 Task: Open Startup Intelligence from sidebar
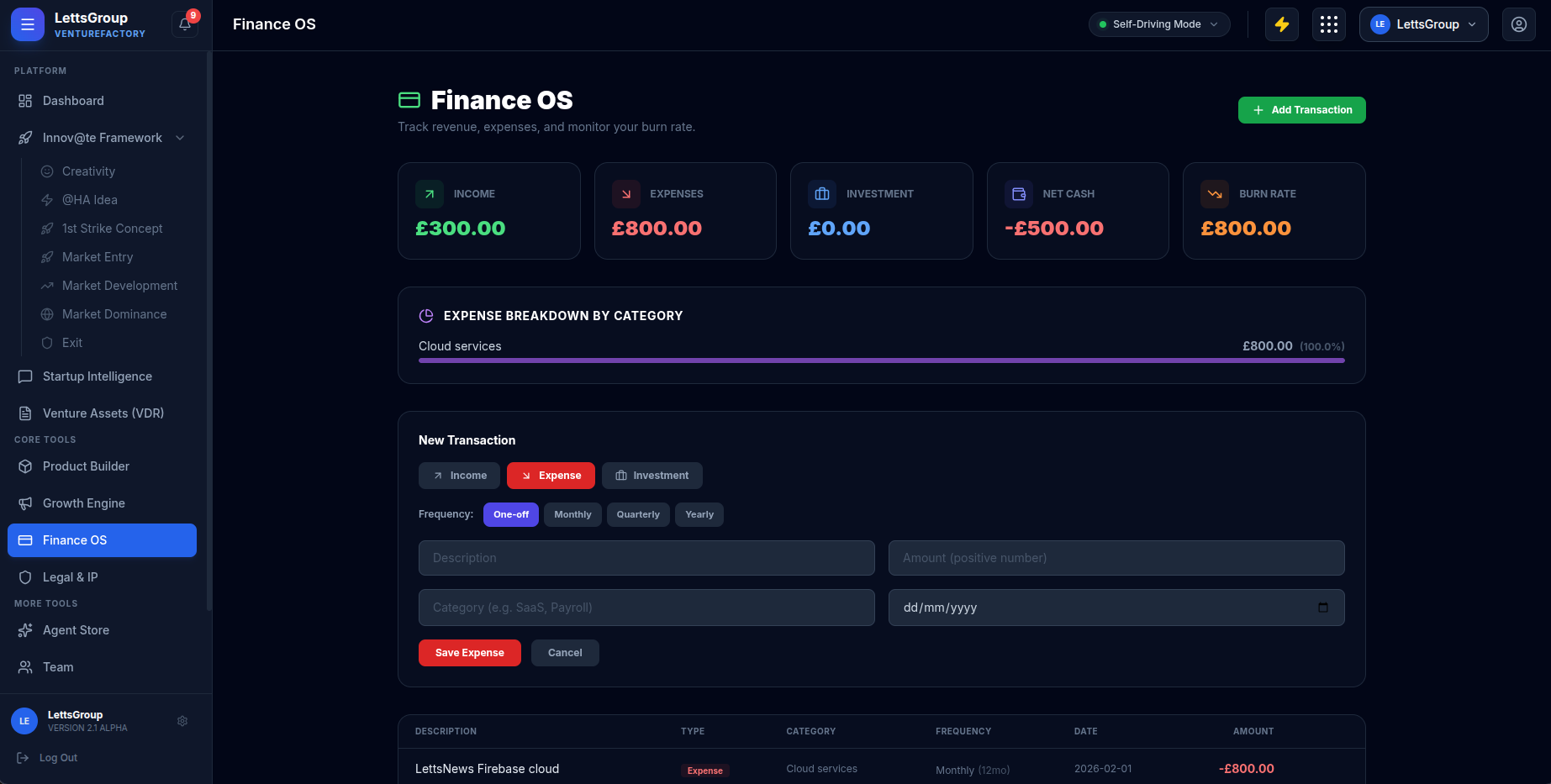coord(98,376)
